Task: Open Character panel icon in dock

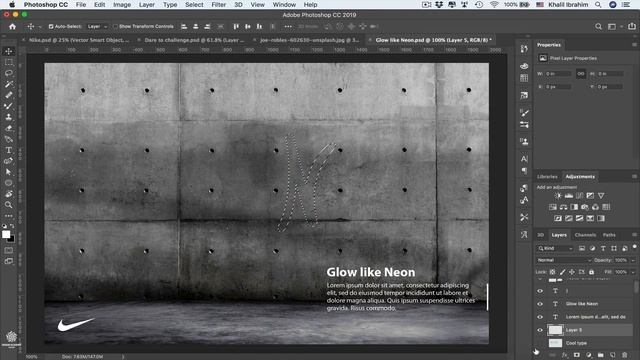Action: 524,159
